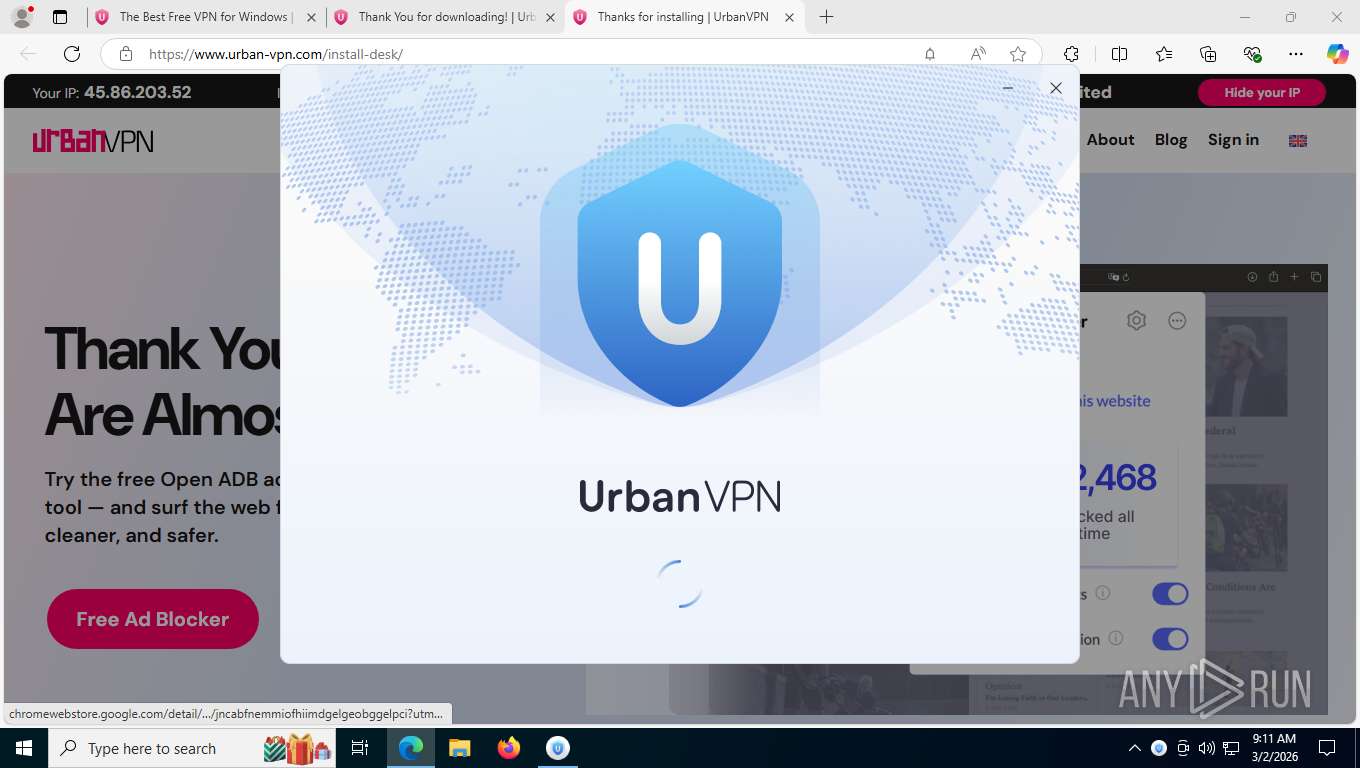
Task: Open Edge Settings and more menu
Action: pos(1296,54)
